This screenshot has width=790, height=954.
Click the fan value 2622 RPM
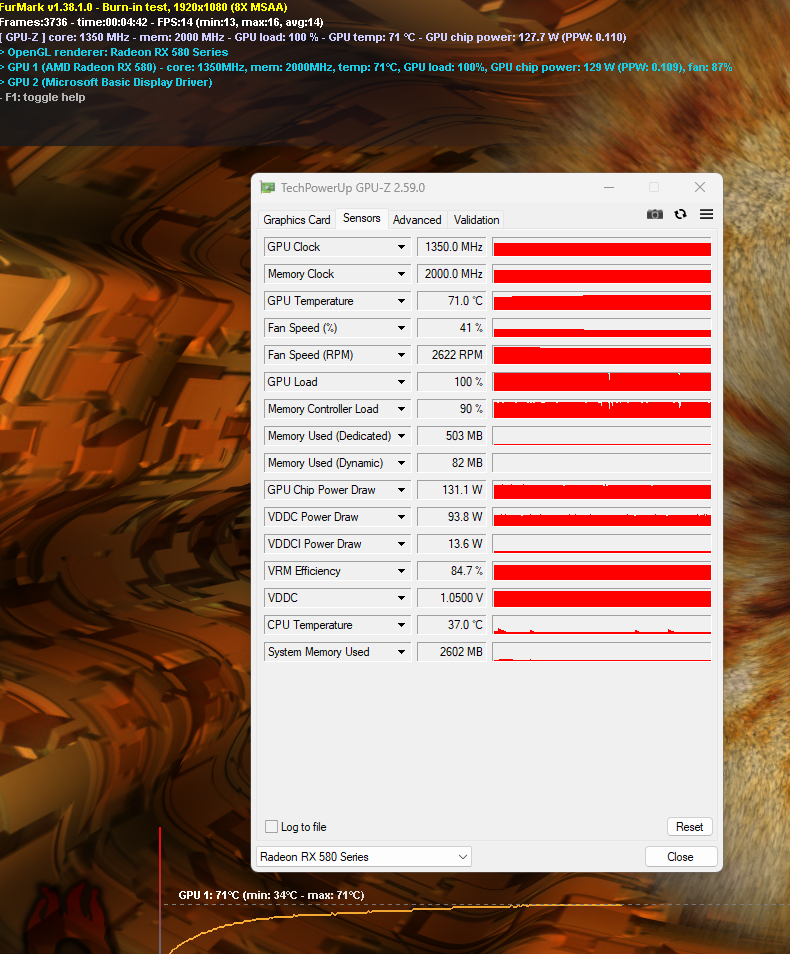tap(452, 355)
